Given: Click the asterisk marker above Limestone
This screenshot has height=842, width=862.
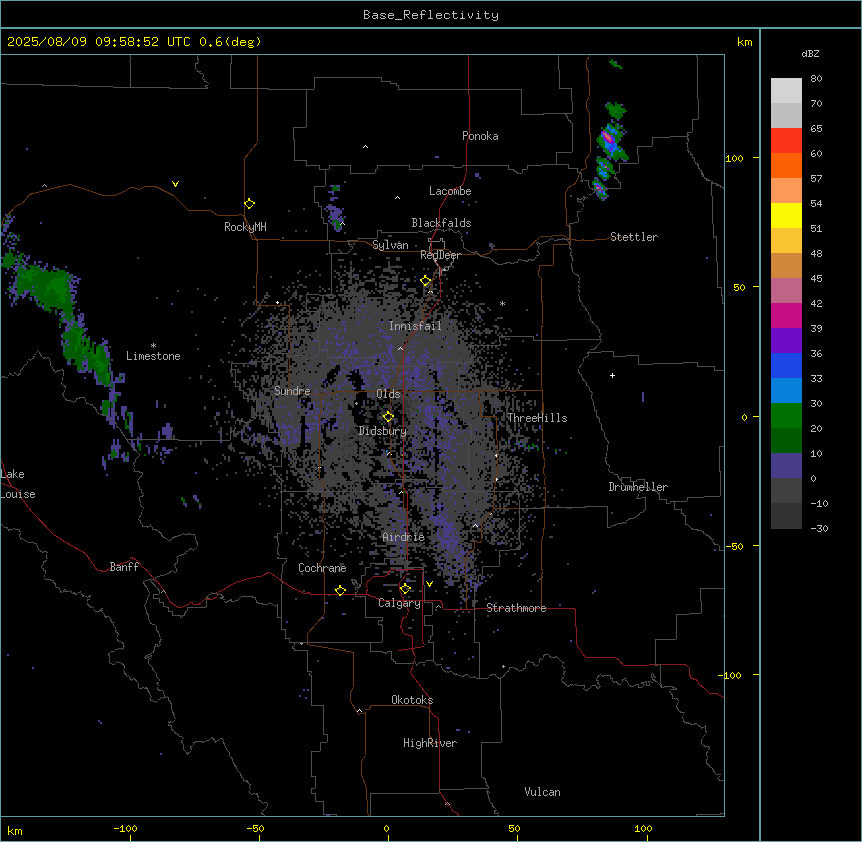Looking at the screenshot, I should [x=153, y=346].
